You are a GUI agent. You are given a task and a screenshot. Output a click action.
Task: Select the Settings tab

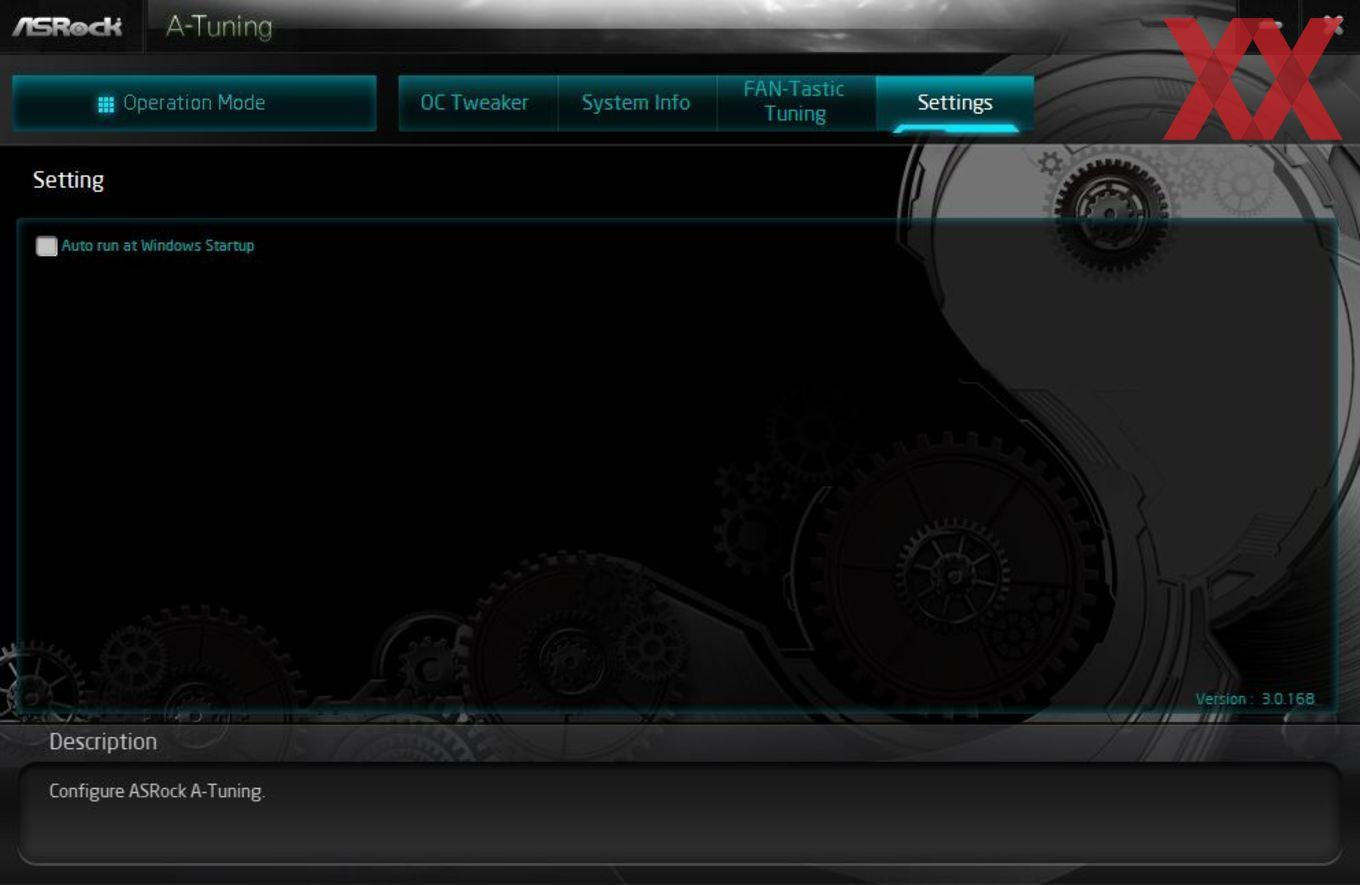pos(955,103)
